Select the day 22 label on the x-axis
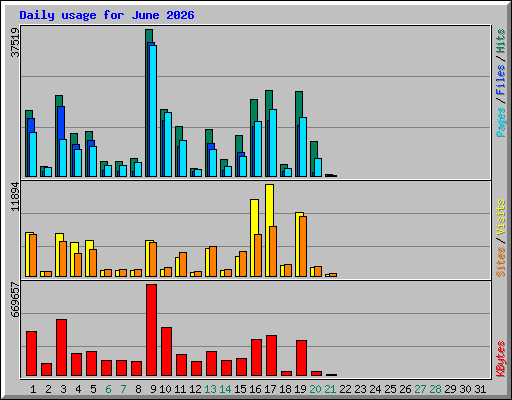 [345, 389]
